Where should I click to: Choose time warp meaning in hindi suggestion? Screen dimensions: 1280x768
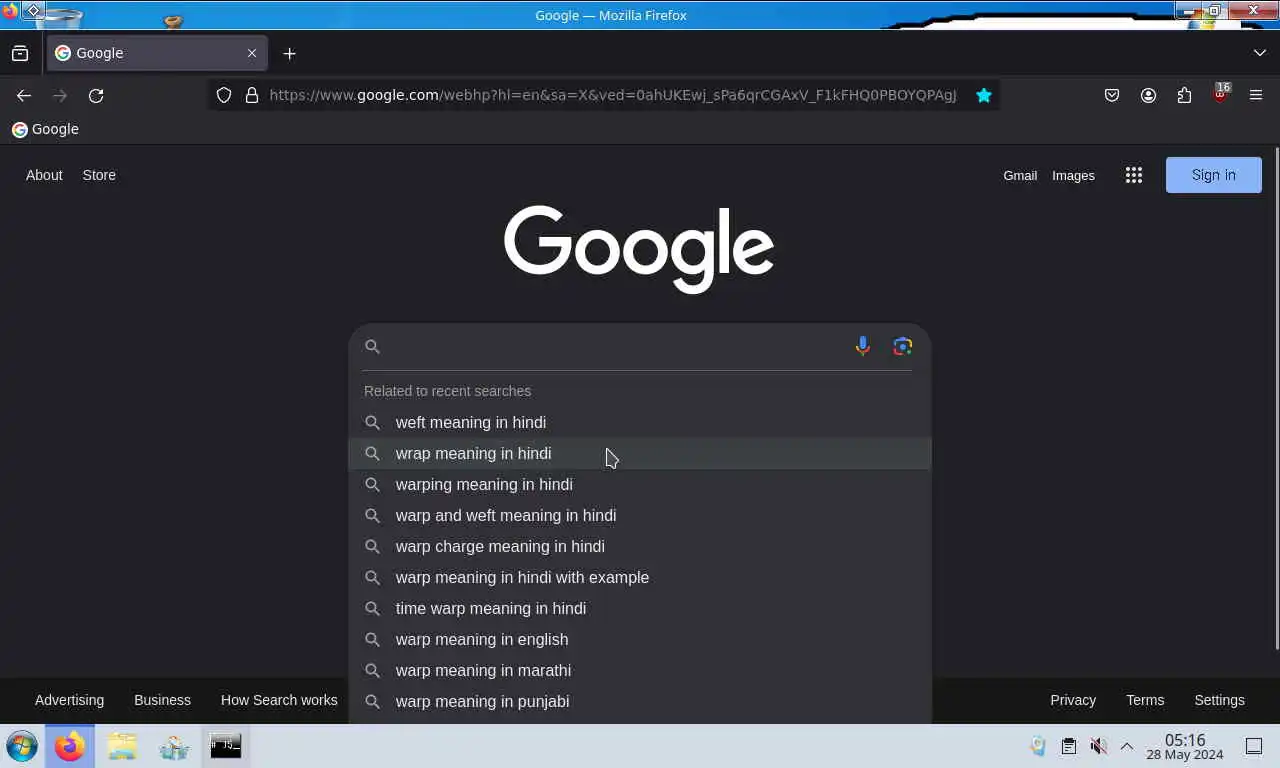[640, 608]
